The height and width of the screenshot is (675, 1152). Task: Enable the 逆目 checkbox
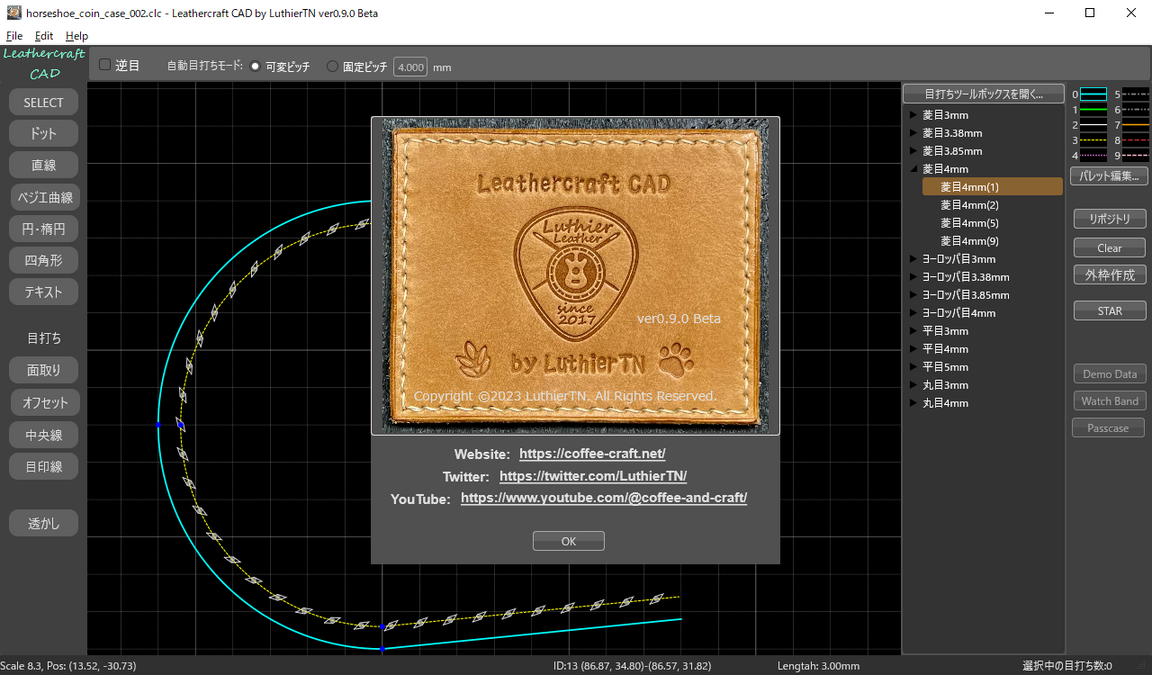[x=105, y=65]
